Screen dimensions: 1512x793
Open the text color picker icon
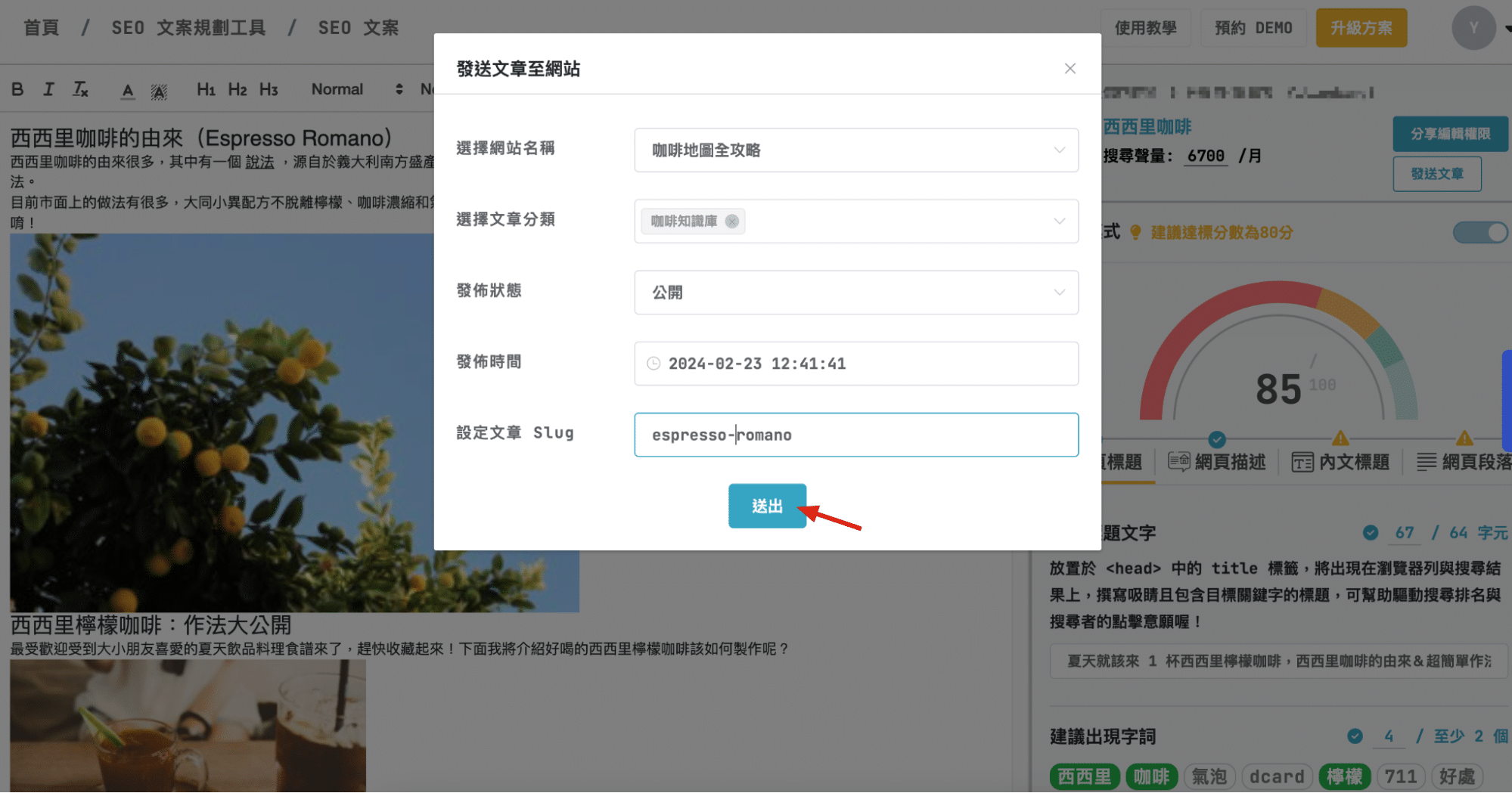pos(128,91)
